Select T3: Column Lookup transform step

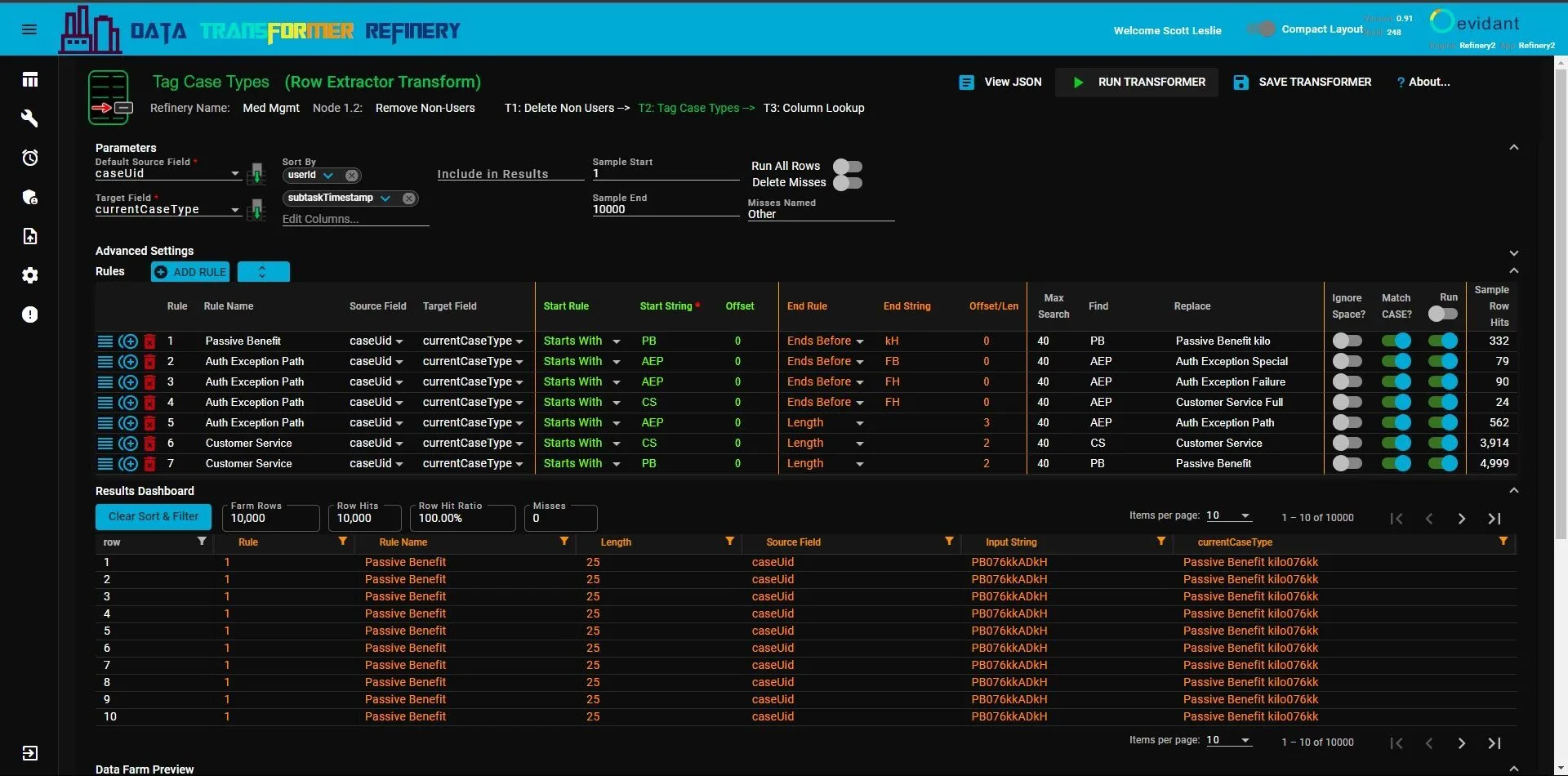(x=813, y=108)
